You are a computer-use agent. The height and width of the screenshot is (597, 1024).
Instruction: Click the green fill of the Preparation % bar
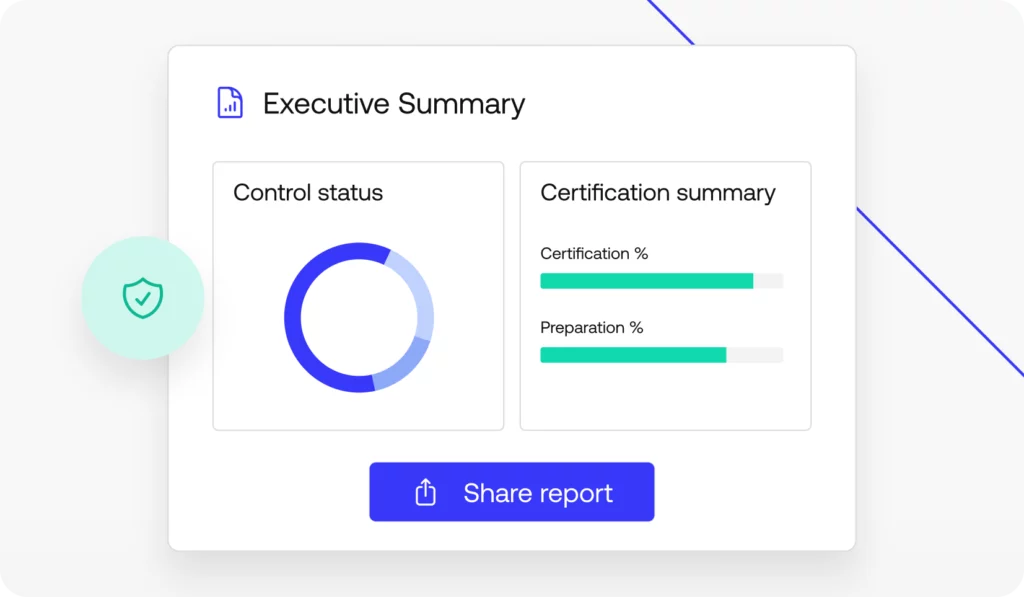(x=632, y=355)
